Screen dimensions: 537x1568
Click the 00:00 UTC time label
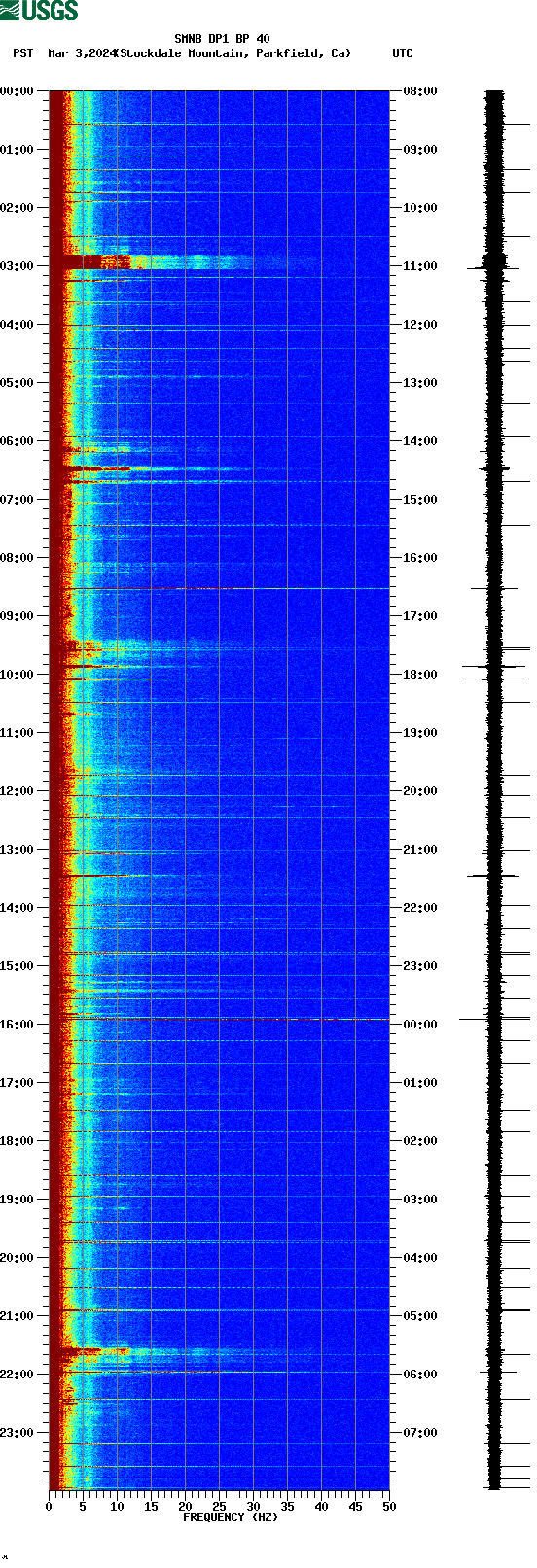(420, 1025)
